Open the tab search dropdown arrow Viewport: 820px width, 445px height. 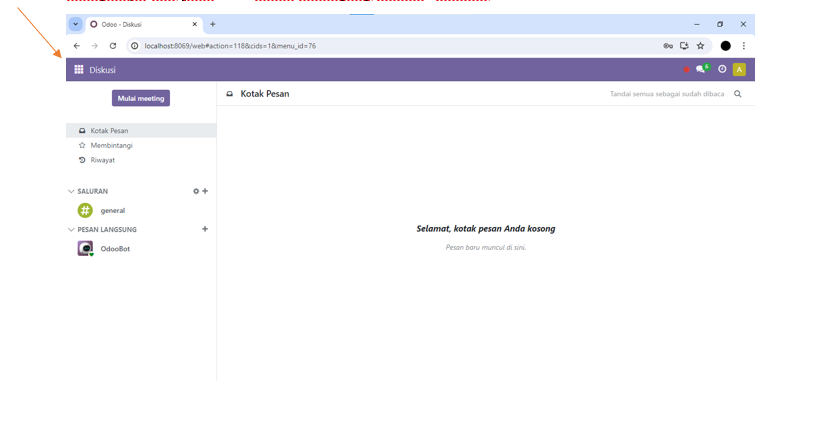pos(76,24)
